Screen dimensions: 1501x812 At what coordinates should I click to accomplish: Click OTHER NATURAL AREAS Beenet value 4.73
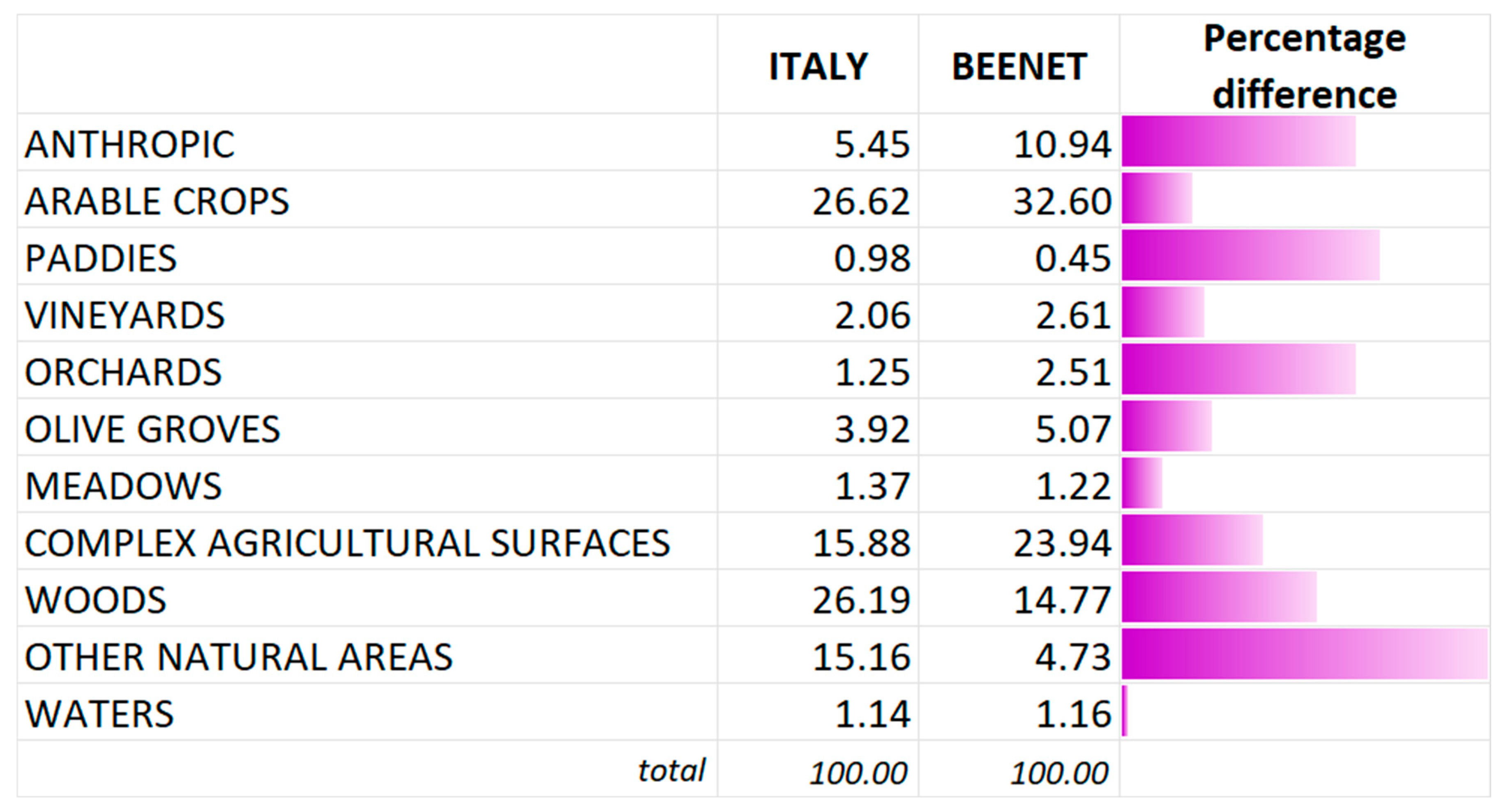pos(1073,657)
